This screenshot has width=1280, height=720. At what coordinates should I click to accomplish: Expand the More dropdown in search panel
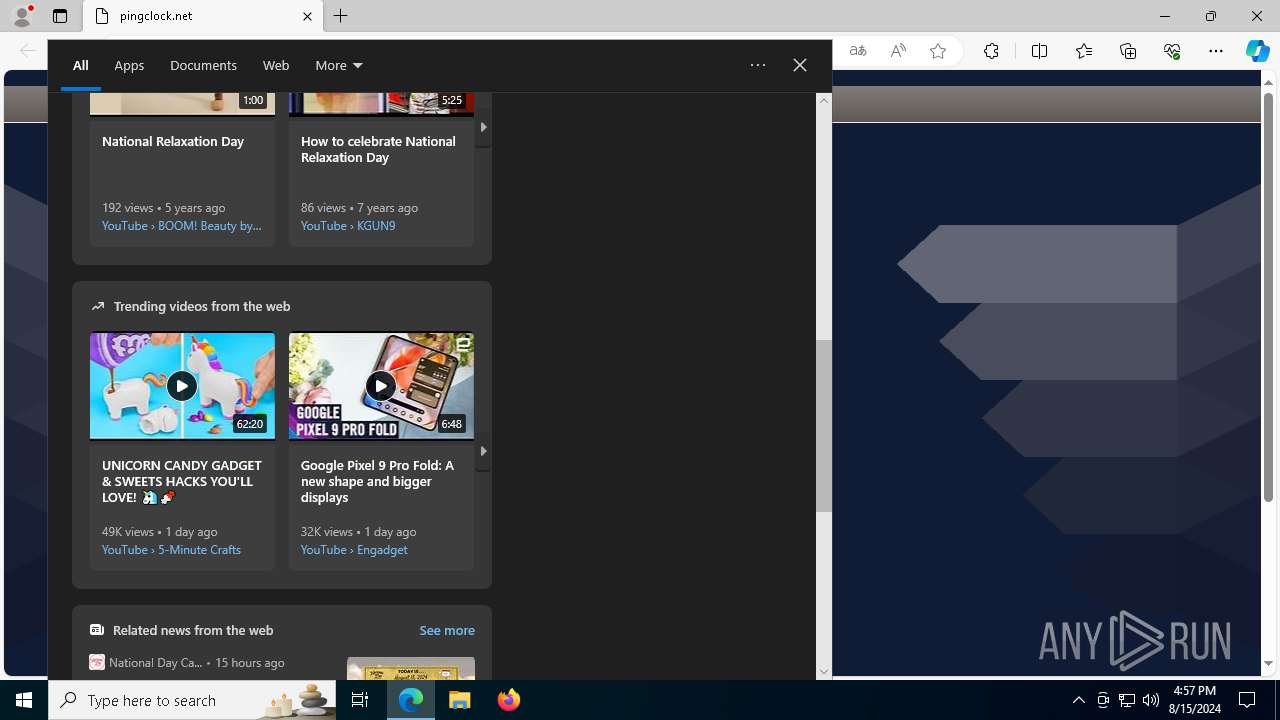339,65
